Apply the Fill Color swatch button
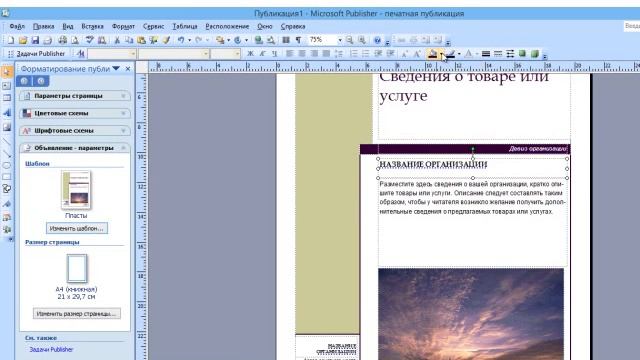Viewport: 640px width, 360px height. 433,53
